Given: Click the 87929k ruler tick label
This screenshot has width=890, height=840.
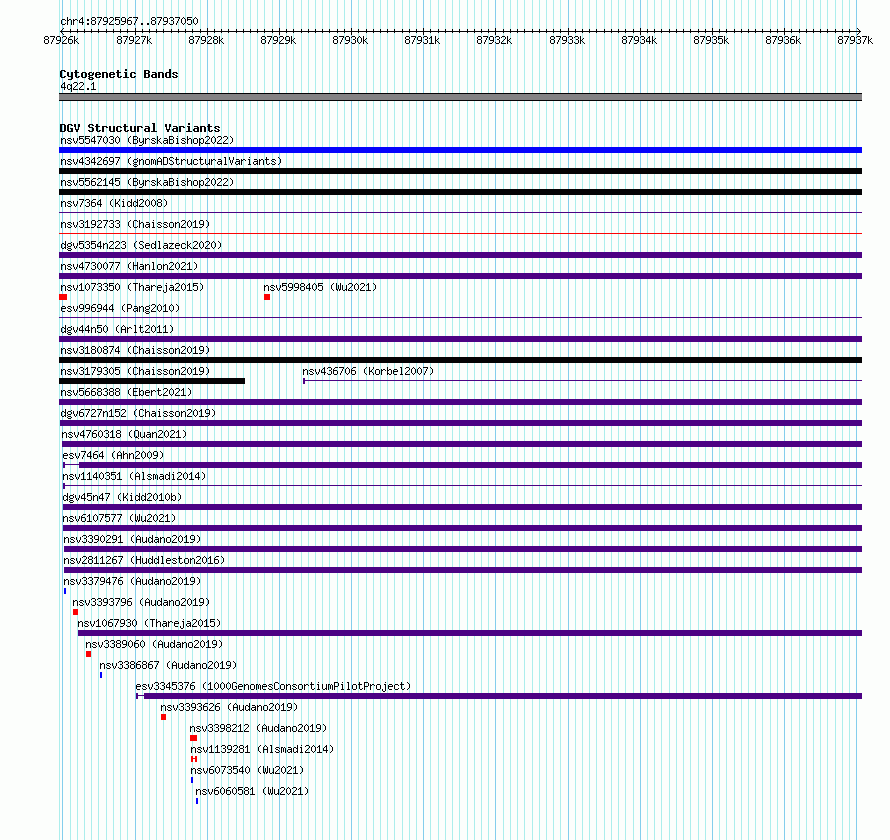Looking at the screenshot, I should point(278,40).
